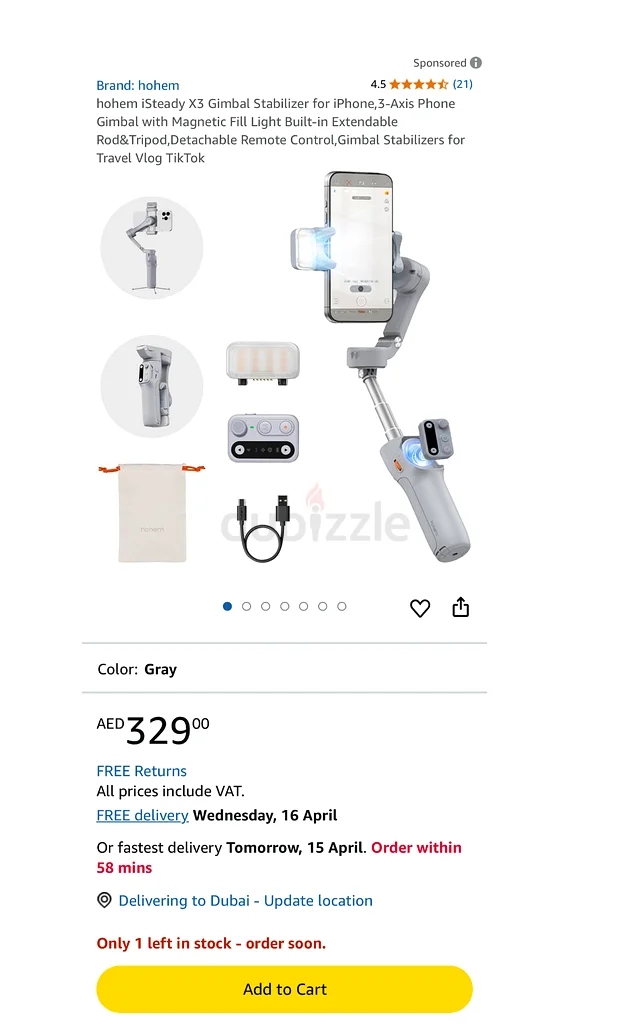Screen dimensions: 631x1024
Task: Tap the product title text
Action: coord(281,131)
